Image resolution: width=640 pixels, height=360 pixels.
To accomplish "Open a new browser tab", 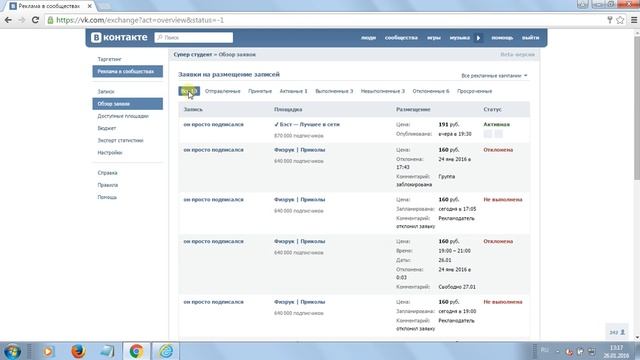I will click(x=104, y=7).
